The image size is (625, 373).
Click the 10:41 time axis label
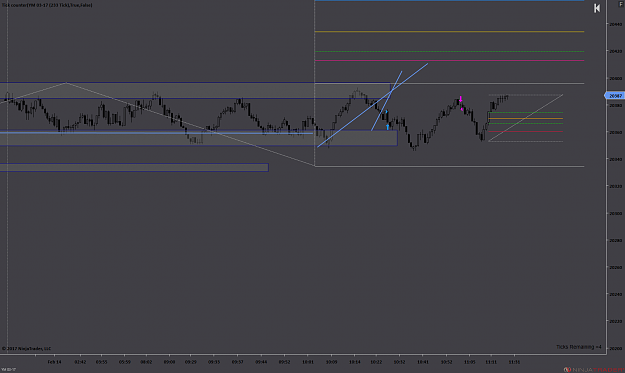[x=423, y=362]
